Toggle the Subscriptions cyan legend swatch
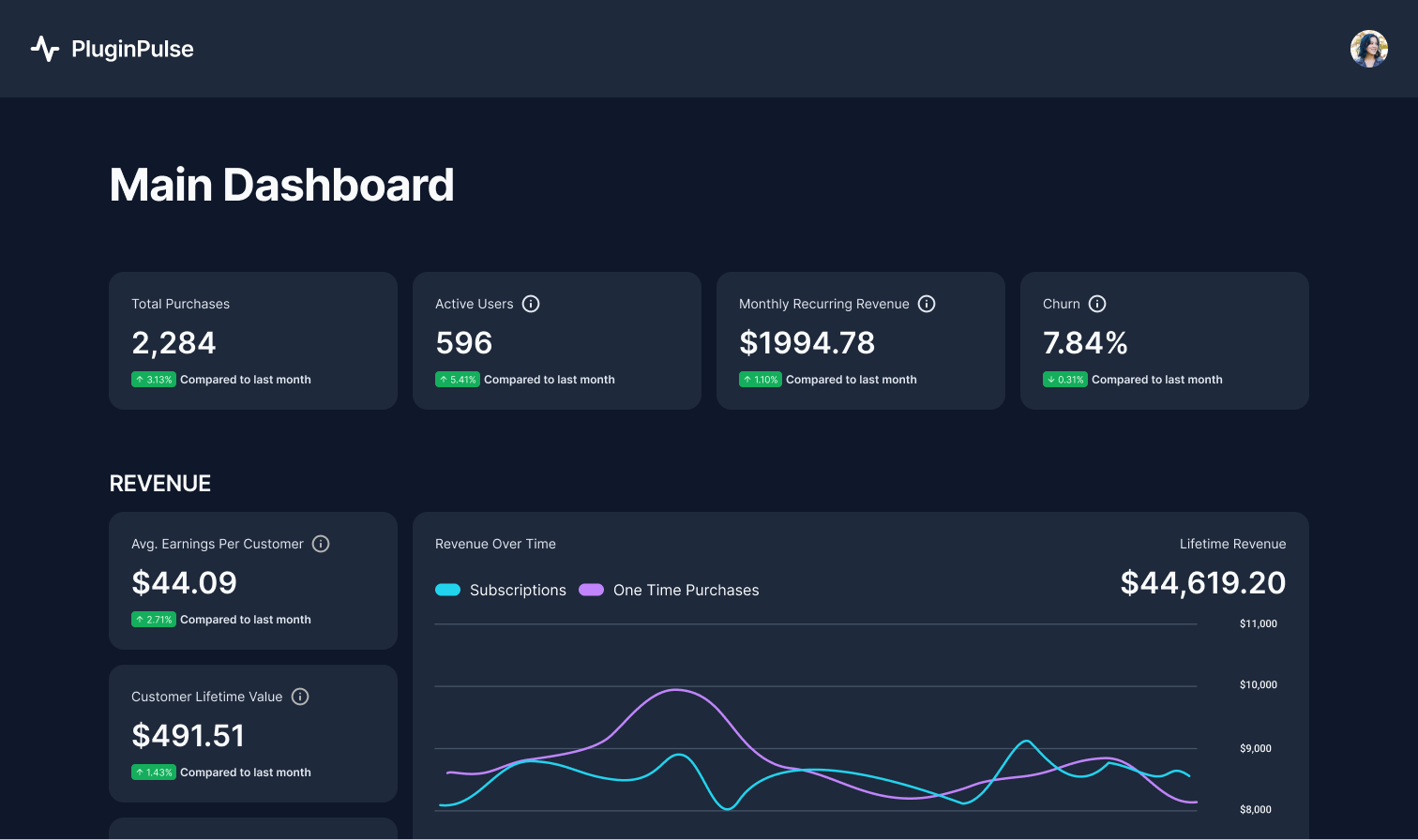Image resolution: width=1418 pixels, height=840 pixels. (x=448, y=590)
